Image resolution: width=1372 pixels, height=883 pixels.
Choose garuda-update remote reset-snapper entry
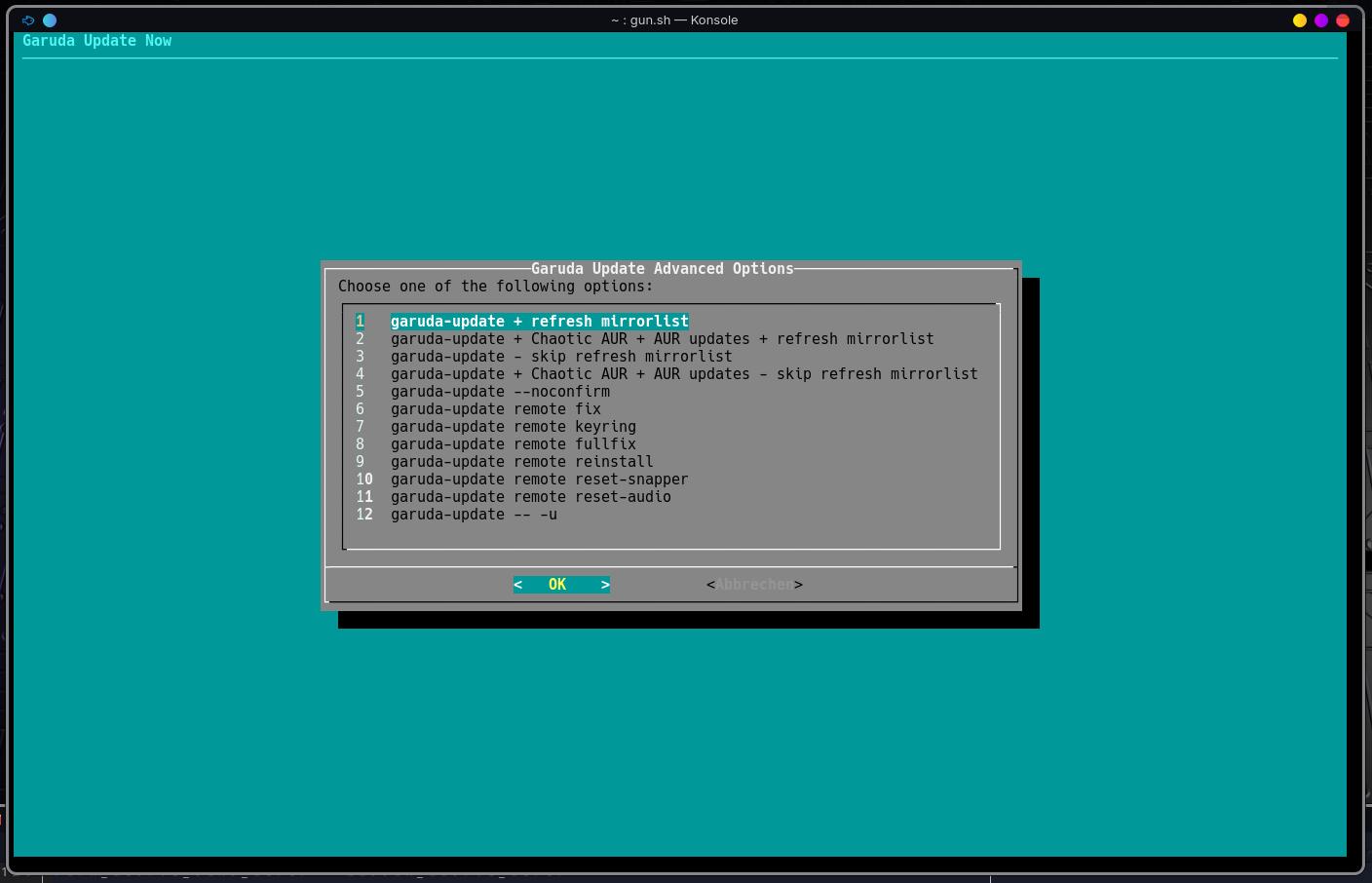point(522,480)
